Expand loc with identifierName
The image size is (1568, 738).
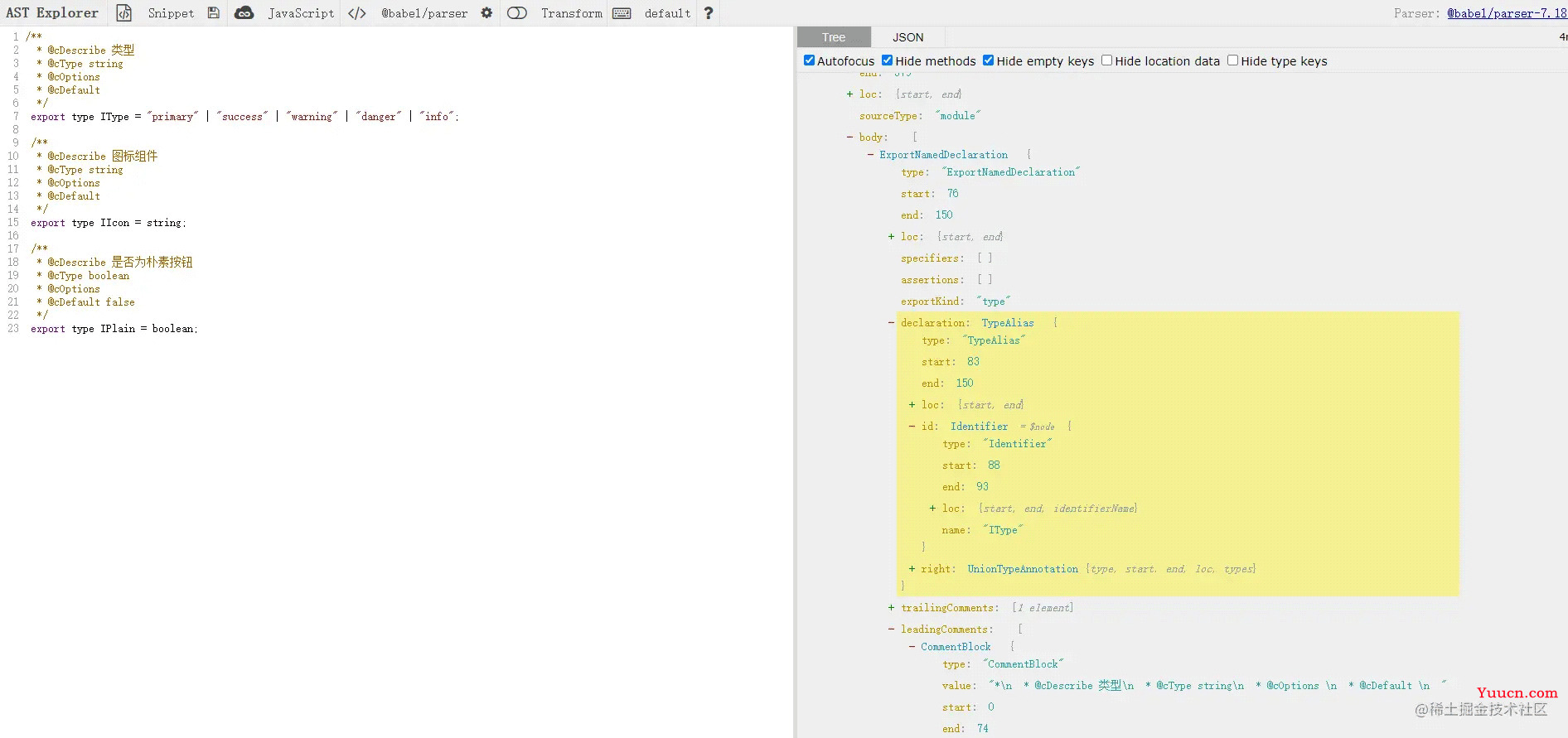tap(933, 509)
